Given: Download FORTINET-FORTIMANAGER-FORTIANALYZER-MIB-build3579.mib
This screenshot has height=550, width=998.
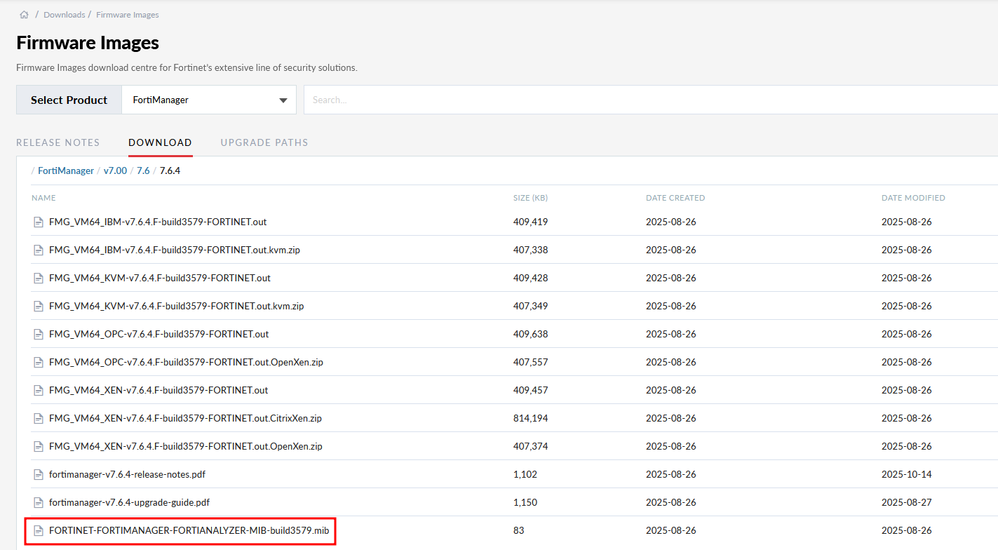Looking at the screenshot, I should pyautogui.click(x=189, y=530).
